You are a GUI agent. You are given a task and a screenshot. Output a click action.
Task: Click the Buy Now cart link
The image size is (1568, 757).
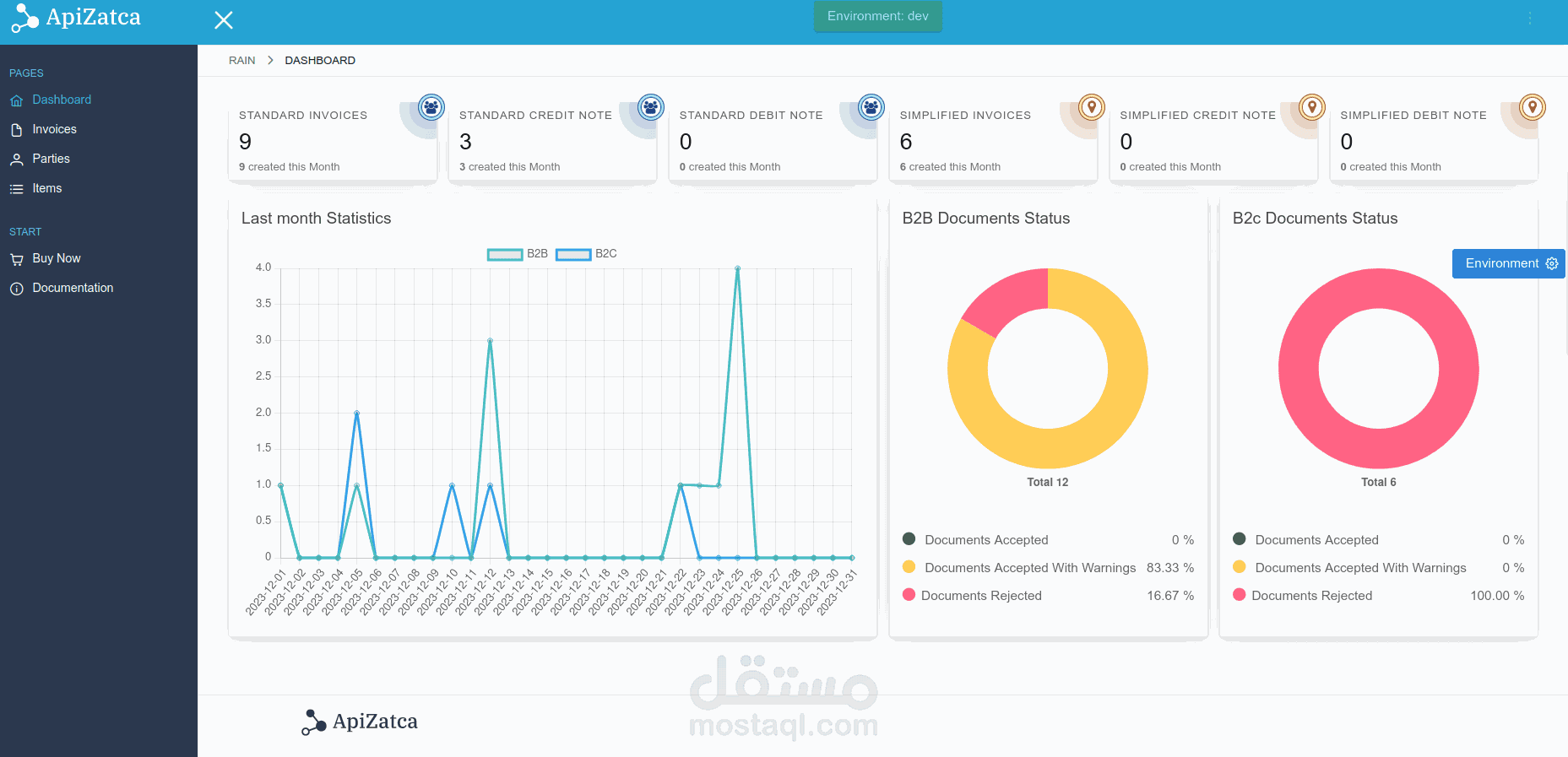pyautogui.click(x=57, y=258)
